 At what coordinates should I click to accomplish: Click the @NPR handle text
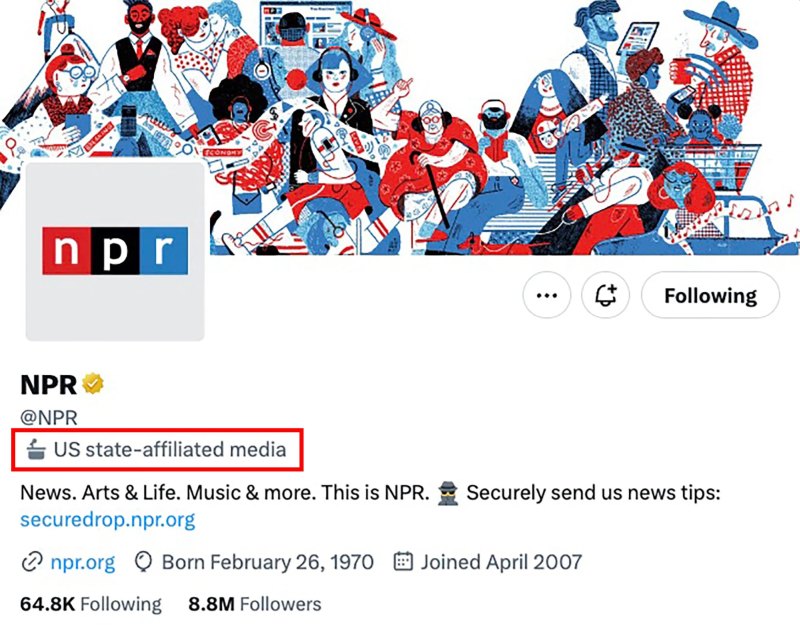click(x=49, y=417)
